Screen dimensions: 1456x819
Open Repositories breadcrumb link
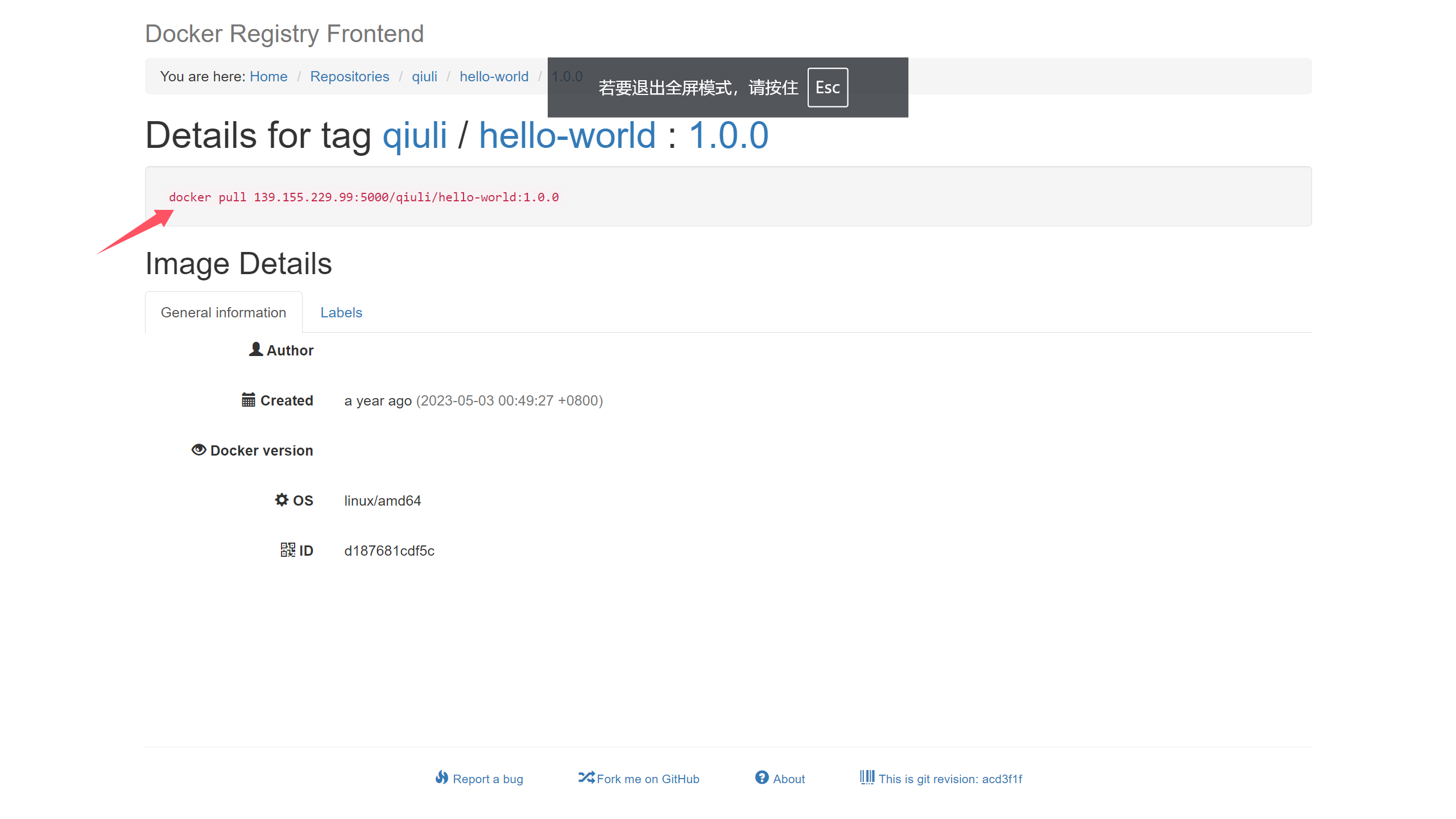tap(349, 76)
